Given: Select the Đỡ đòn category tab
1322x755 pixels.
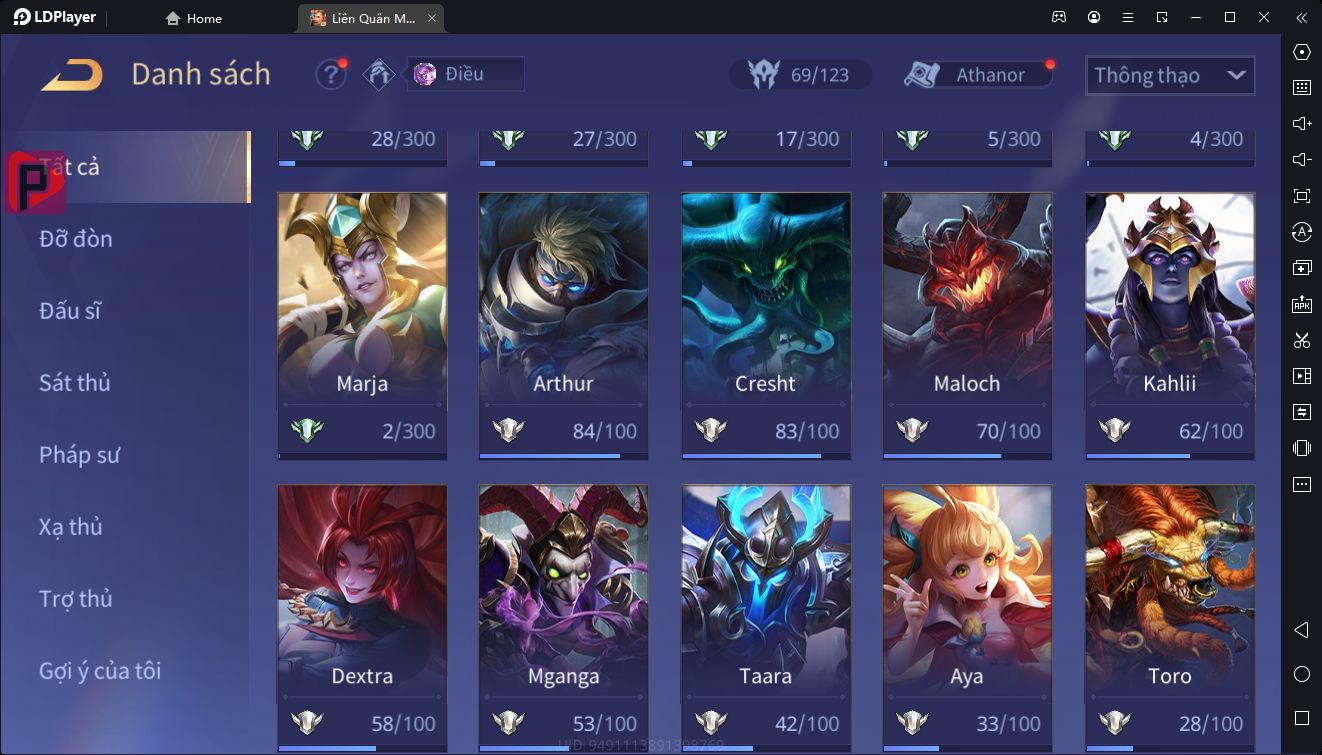Looking at the screenshot, I should [76, 239].
